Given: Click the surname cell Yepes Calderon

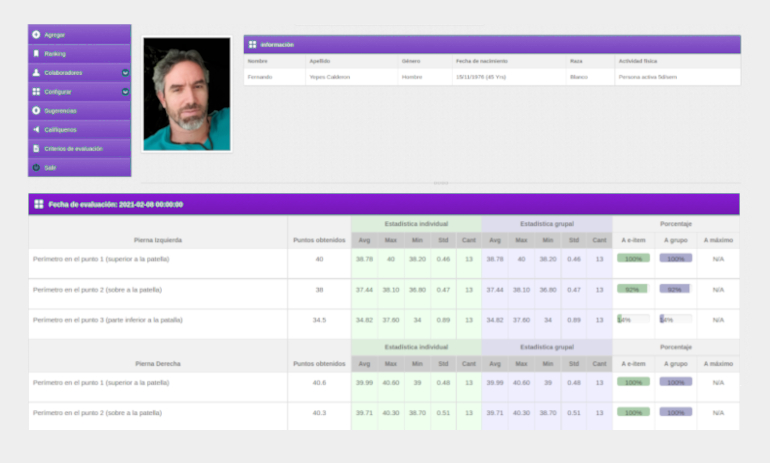Looking at the screenshot, I should click(x=352, y=77).
